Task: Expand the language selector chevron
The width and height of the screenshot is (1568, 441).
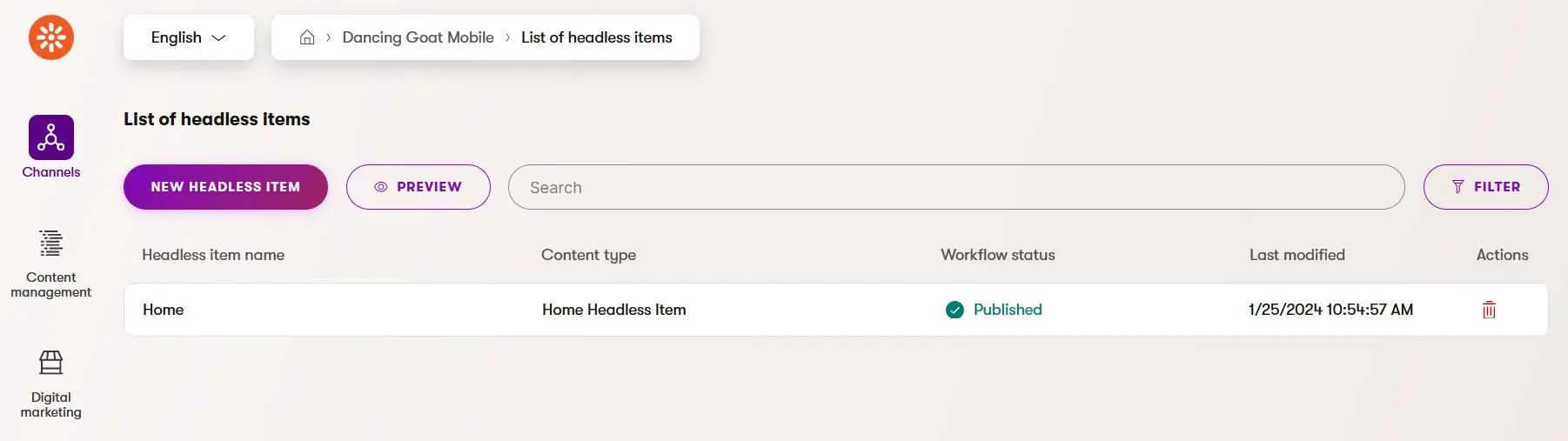Action: click(x=219, y=37)
